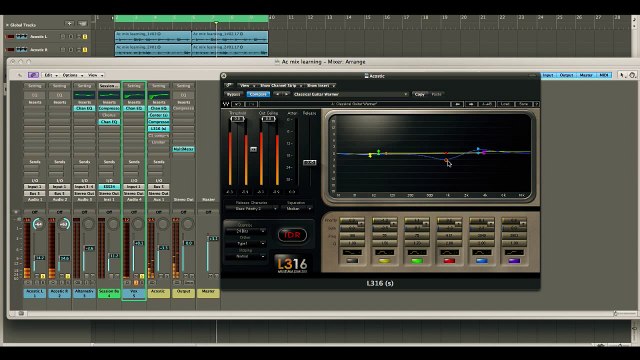Click the Out Ceiling slider handle
Viewport: 640px width, 360px height.
tap(268, 119)
